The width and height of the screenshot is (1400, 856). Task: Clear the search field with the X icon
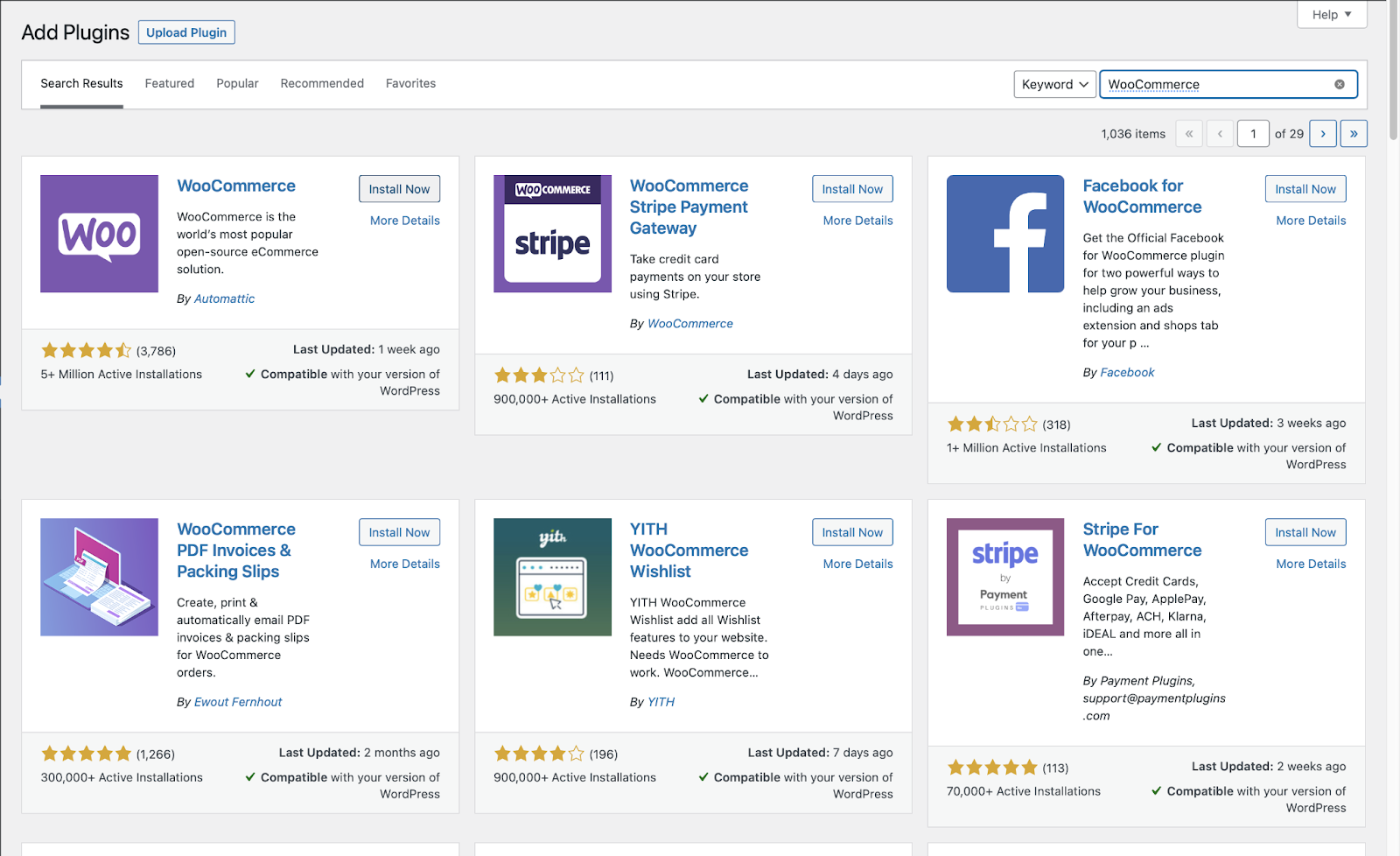(1339, 84)
